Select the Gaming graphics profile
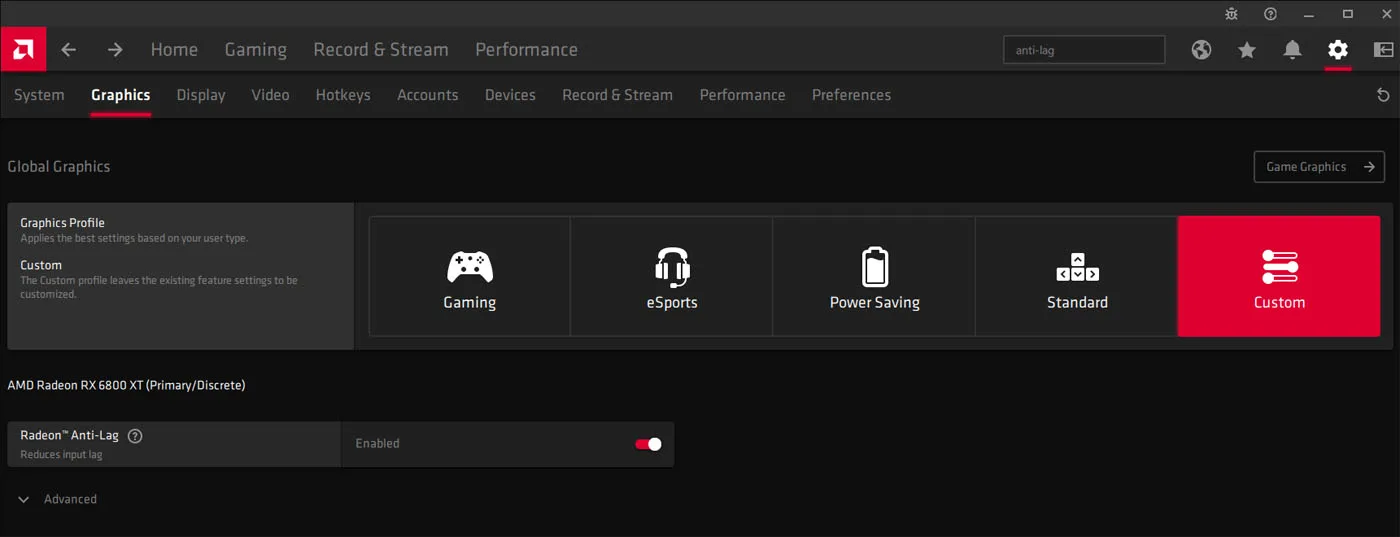This screenshot has height=537, width=1400. coord(470,277)
